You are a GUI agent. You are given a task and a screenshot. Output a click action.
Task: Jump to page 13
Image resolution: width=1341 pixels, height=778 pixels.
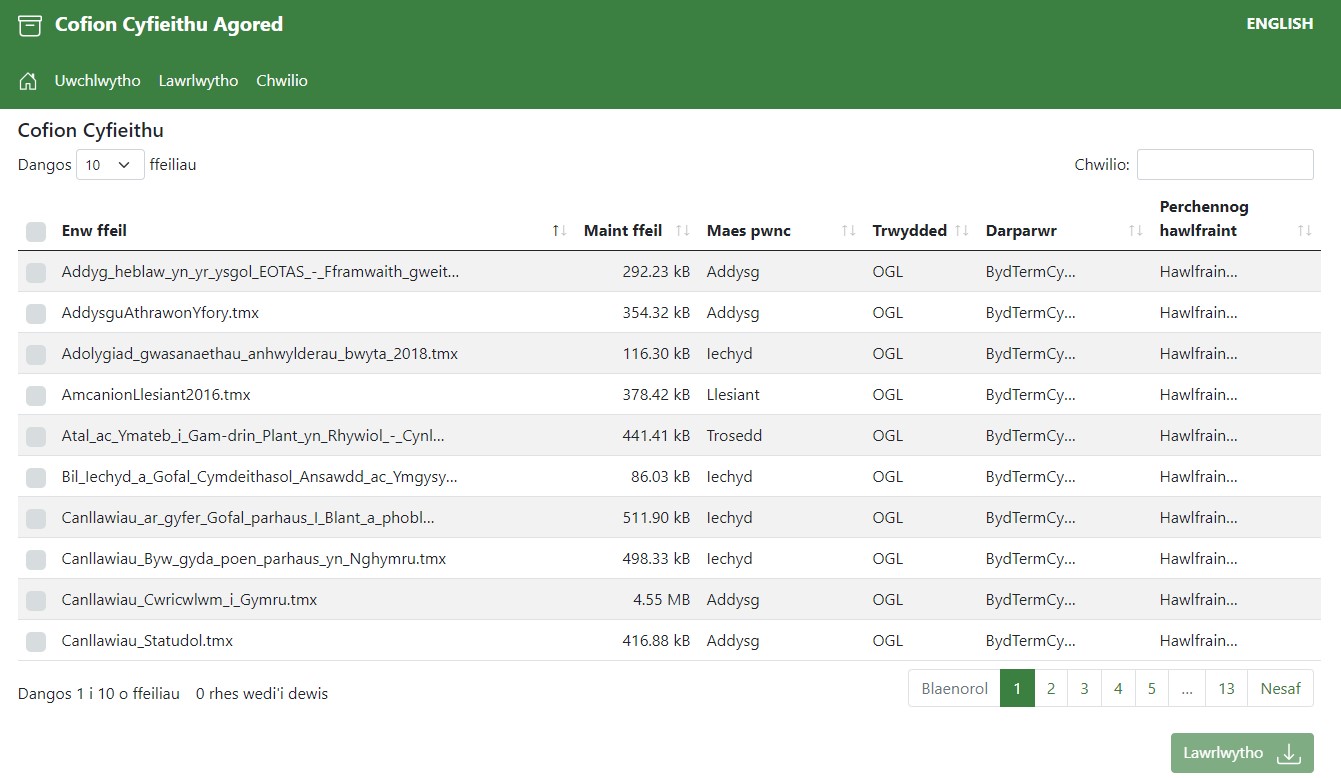(x=1227, y=688)
